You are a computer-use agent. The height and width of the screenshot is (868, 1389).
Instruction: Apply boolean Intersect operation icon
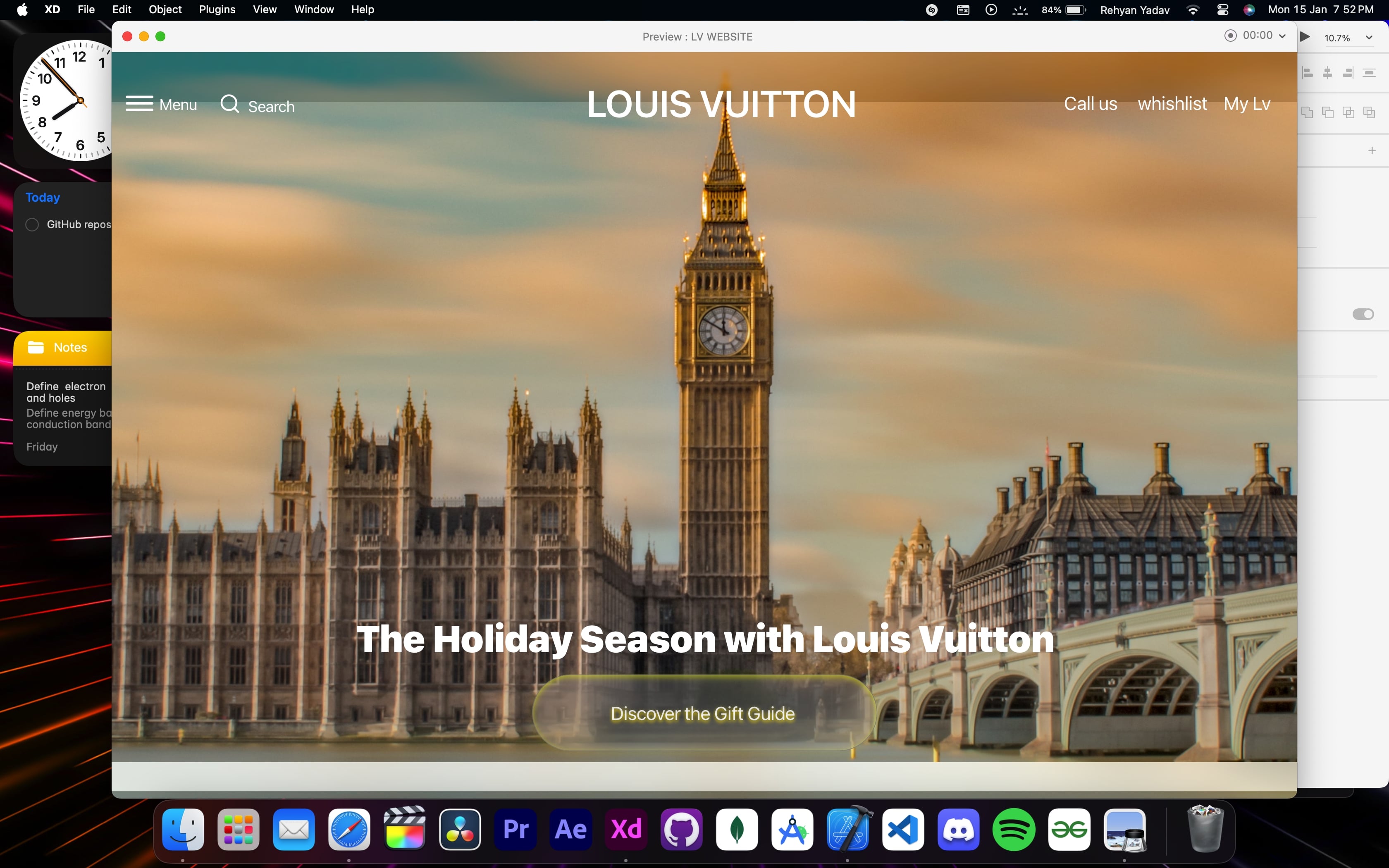click(x=1348, y=112)
